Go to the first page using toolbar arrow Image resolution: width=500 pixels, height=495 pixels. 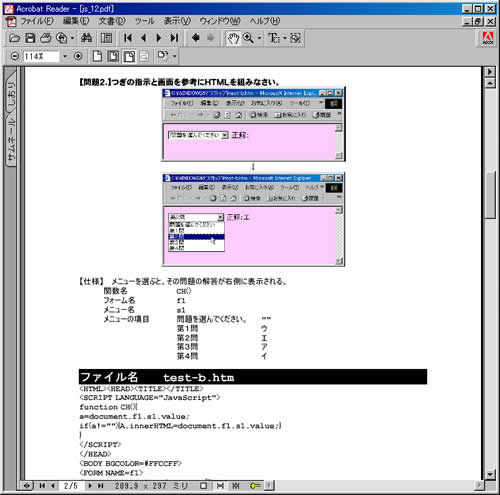point(128,38)
